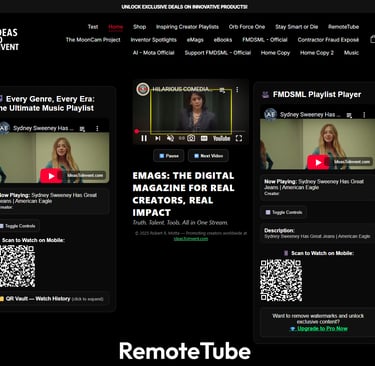Click QR code in Ultimate Music Playlist panel
The height and width of the screenshot is (366, 375).
tap(17, 266)
